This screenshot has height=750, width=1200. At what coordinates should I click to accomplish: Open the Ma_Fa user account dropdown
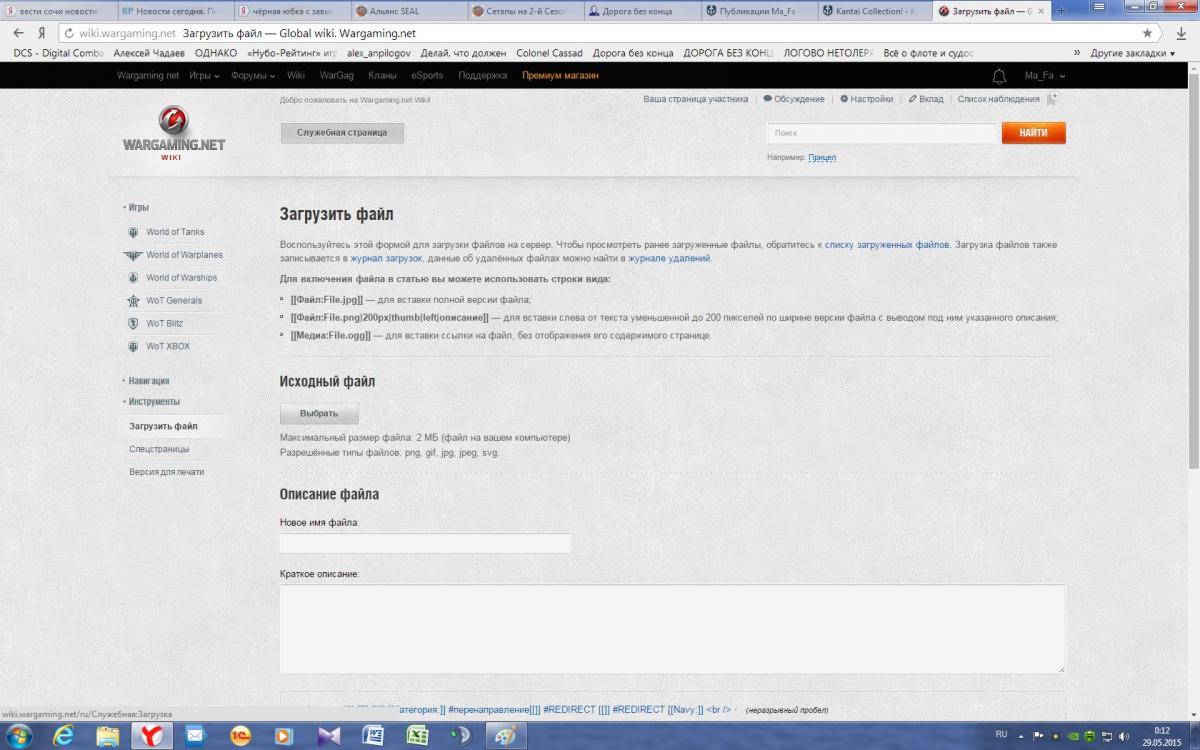(1044, 76)
